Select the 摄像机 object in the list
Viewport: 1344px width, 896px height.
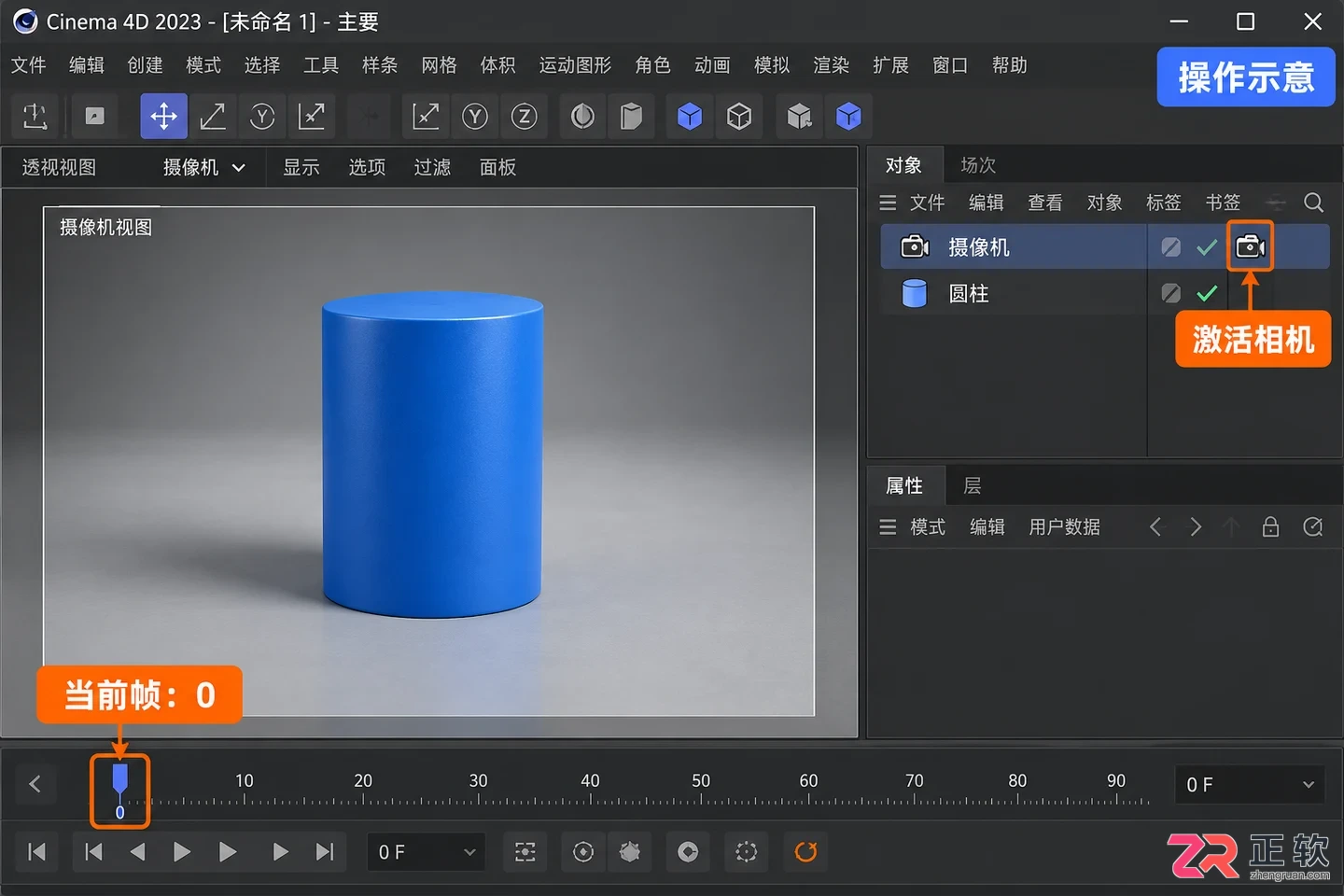(978, 247)
